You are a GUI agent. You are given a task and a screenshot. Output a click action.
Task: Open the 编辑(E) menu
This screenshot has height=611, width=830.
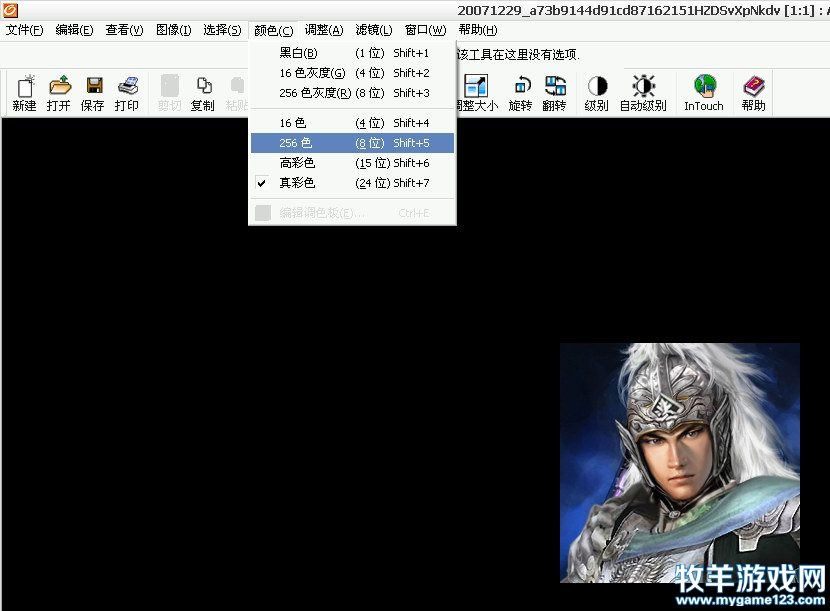click(x=74, y=30)
